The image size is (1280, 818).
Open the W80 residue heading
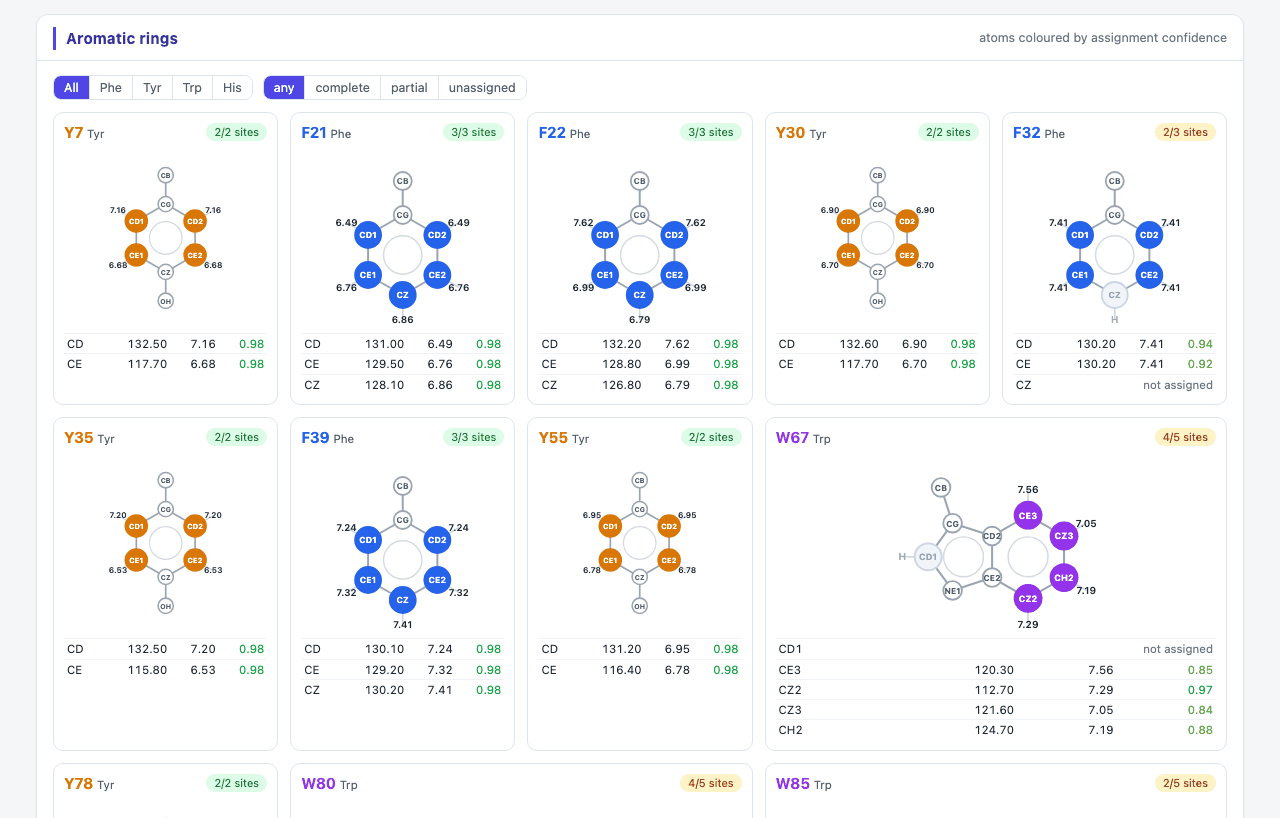(318, 783)
